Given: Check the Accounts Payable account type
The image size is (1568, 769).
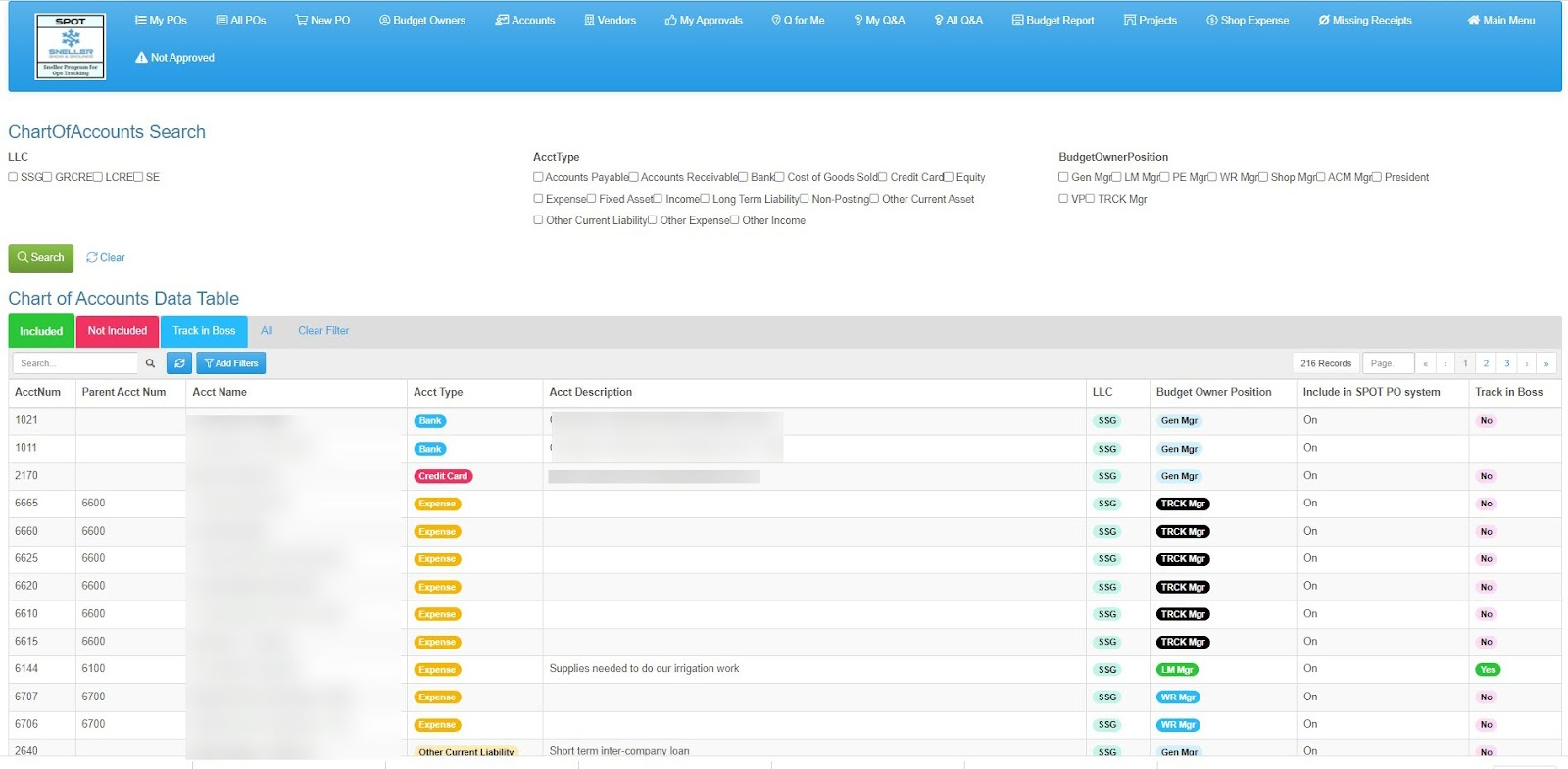Looking at the screenshot, I should point(538,177).
